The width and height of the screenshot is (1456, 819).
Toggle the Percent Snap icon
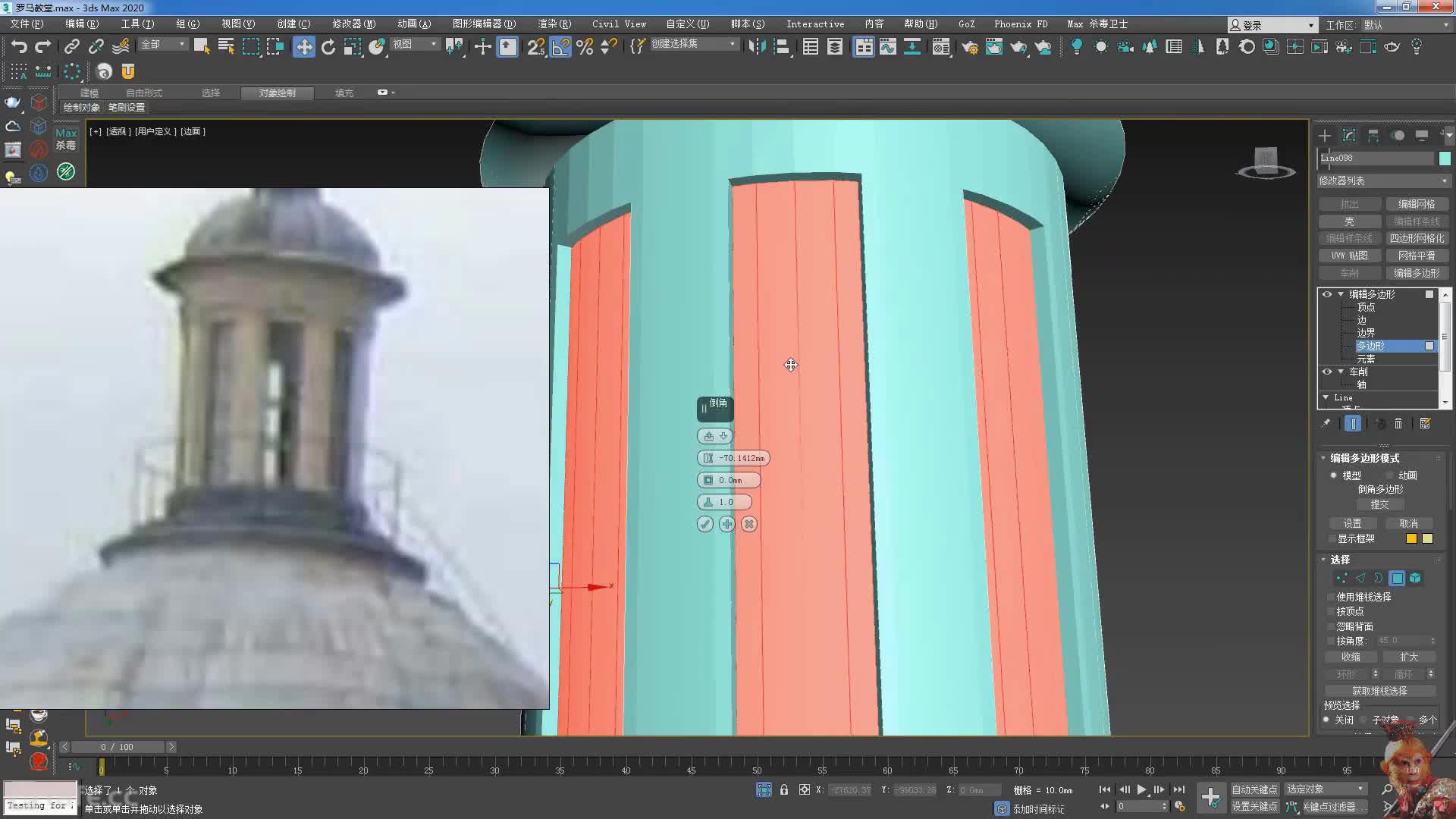(x=584, y=46)
